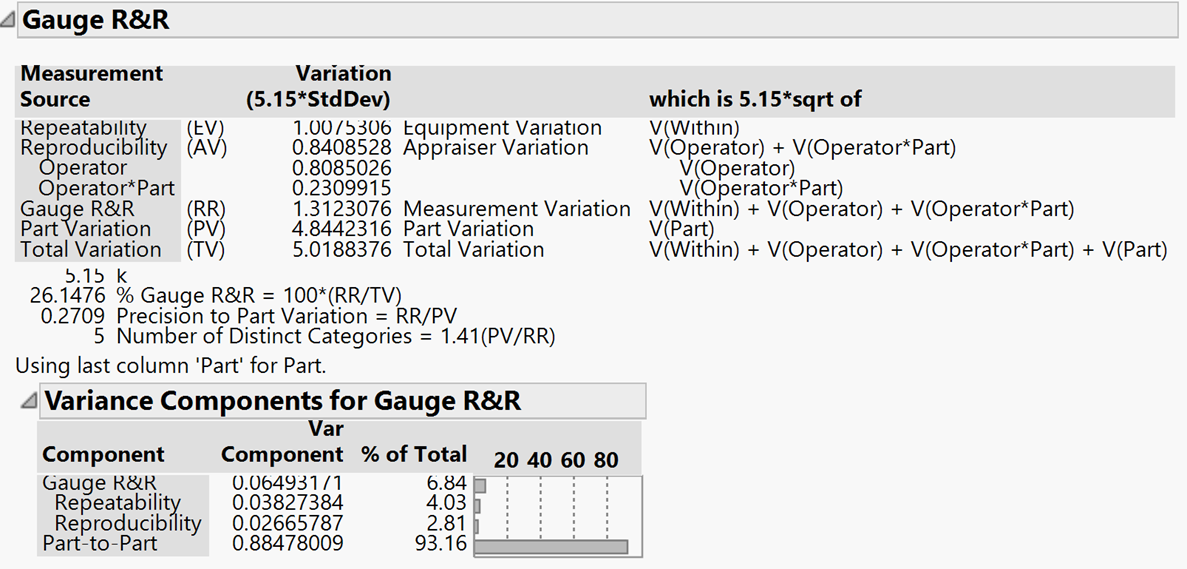Click the Reproducibility variance value 0.02665787
The width and height of the screenshot is (1187, 569).
click(288, 523)
